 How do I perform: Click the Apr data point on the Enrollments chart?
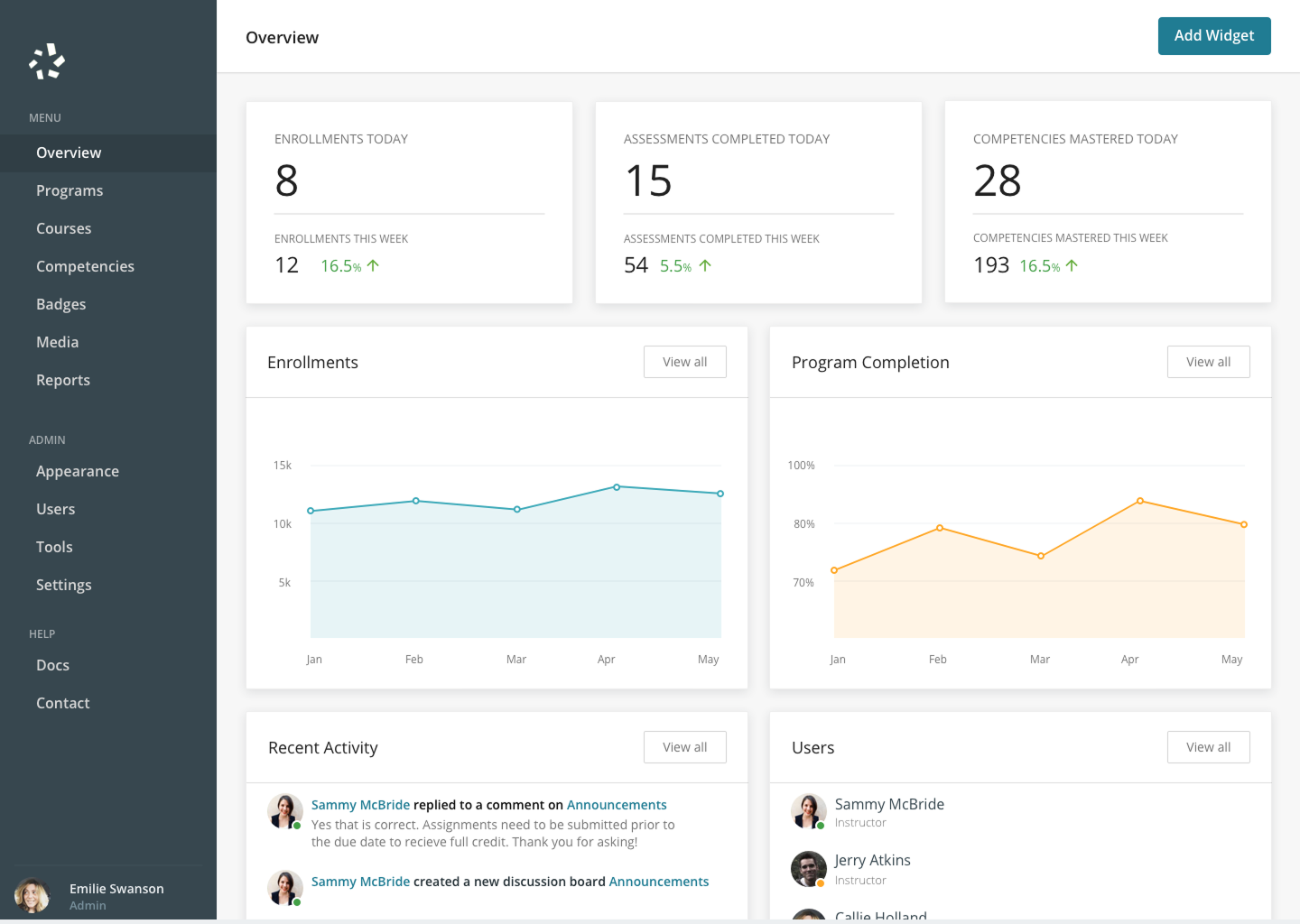pos(617,487)
